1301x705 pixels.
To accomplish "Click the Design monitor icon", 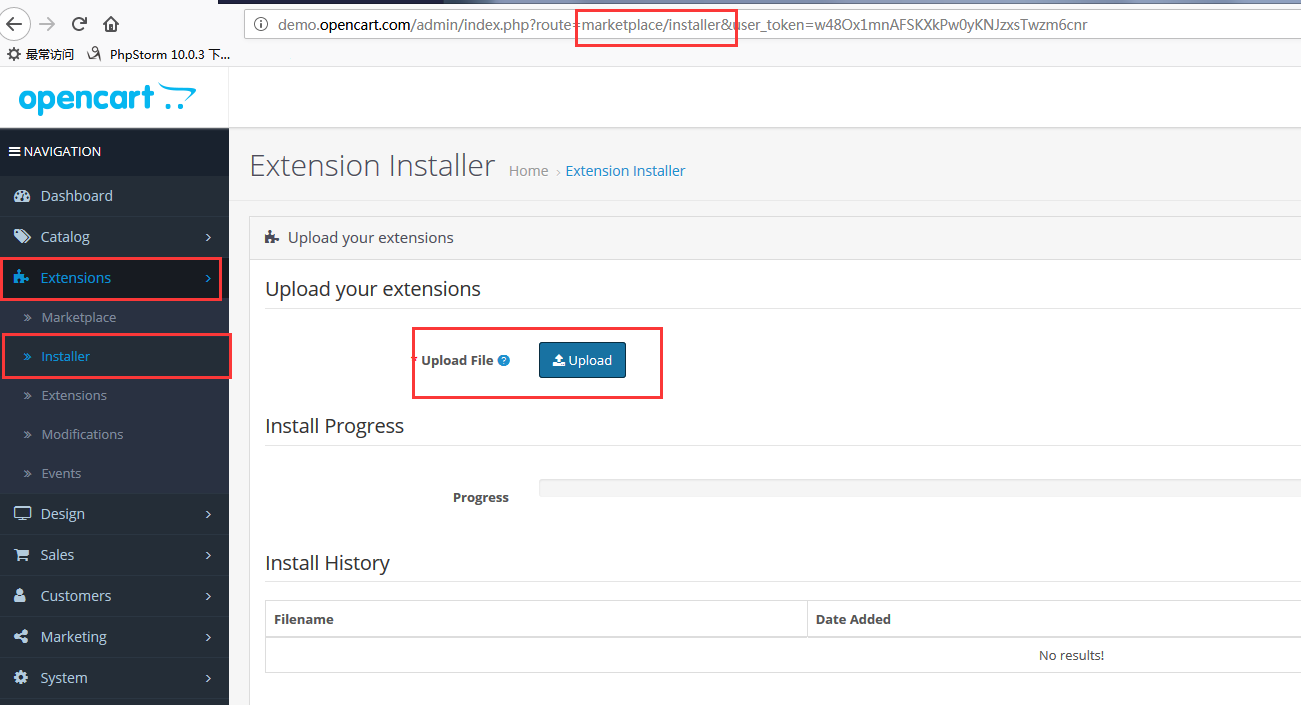I will (x=21, y=513).
